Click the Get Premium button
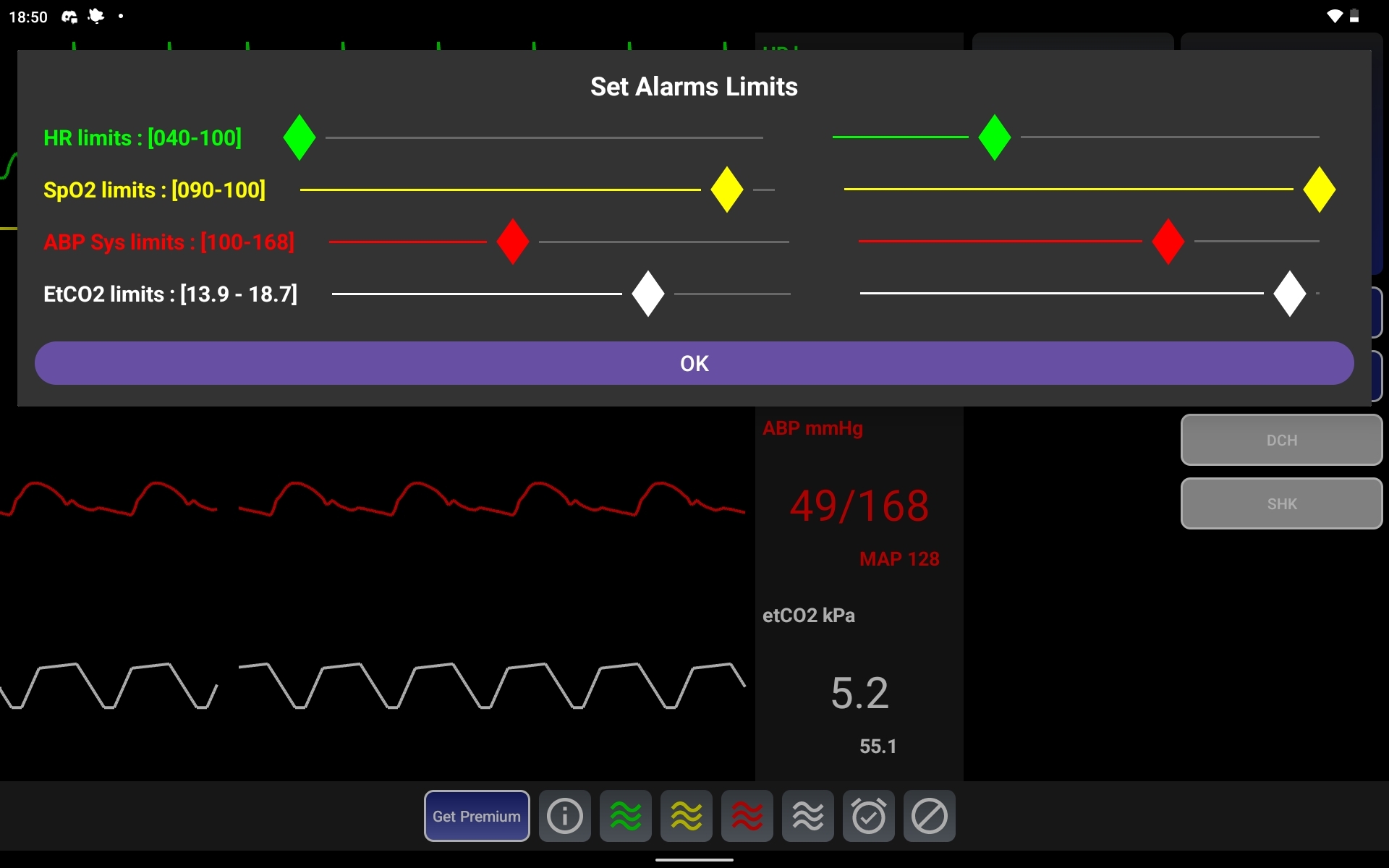 476,816
